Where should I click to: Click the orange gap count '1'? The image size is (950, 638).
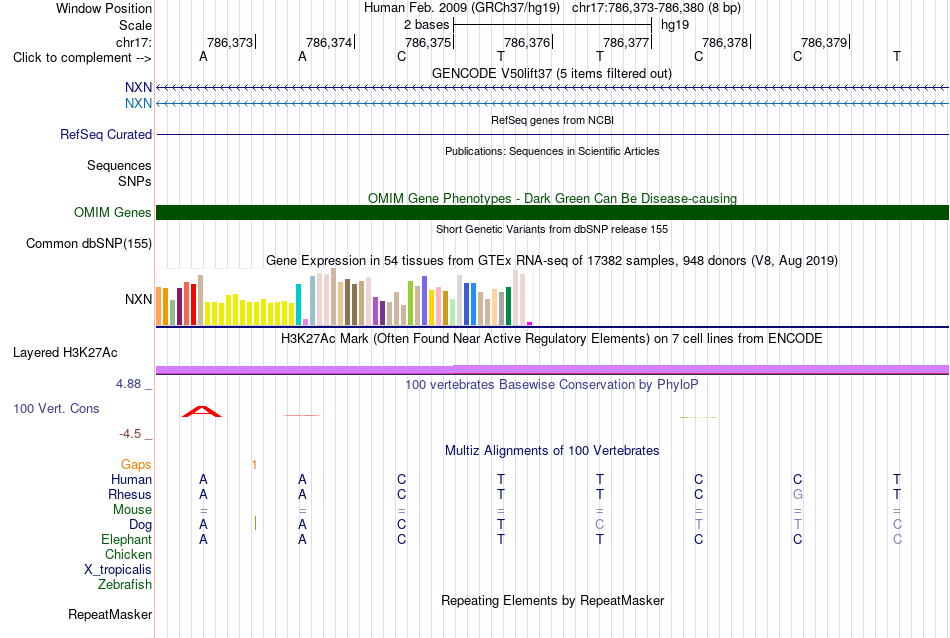pyautogui.click(x=254, y=465)
